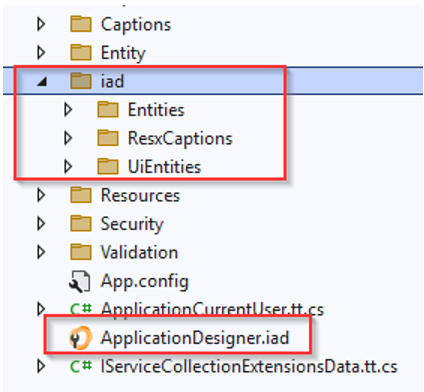
Task: Expand the Entities subfolder arrow
Action: (68, 110)
